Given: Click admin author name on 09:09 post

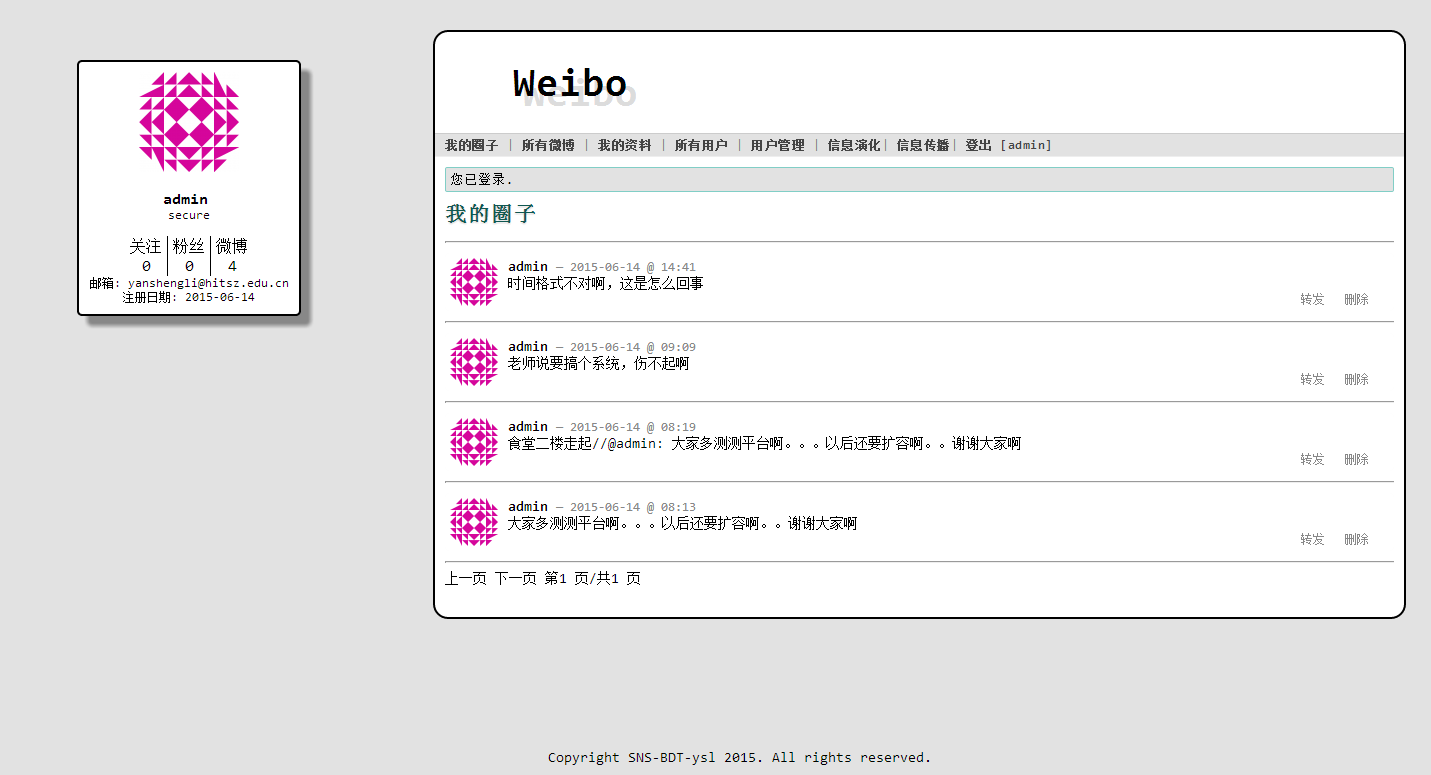Looking at the screenshot, I should tap(528, 346).
